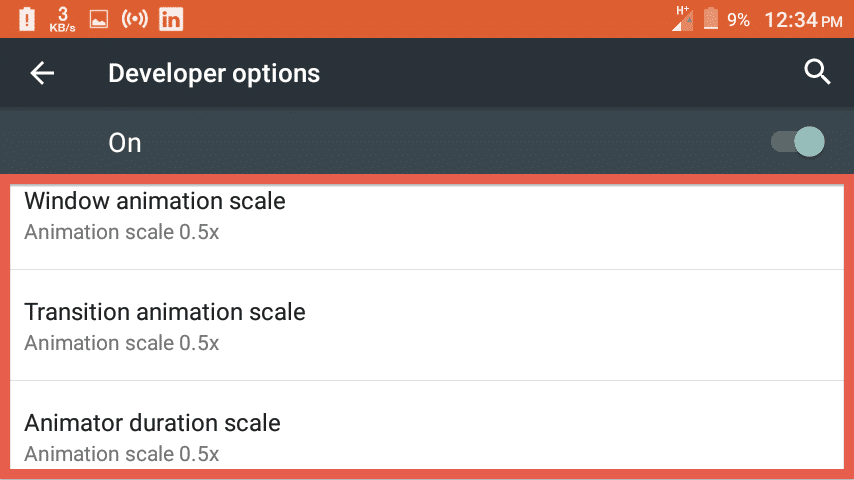Viewport: 854px width, 480px height.
Task: Tap the 9% battery percentage text
Action: (x=739, y=20)
